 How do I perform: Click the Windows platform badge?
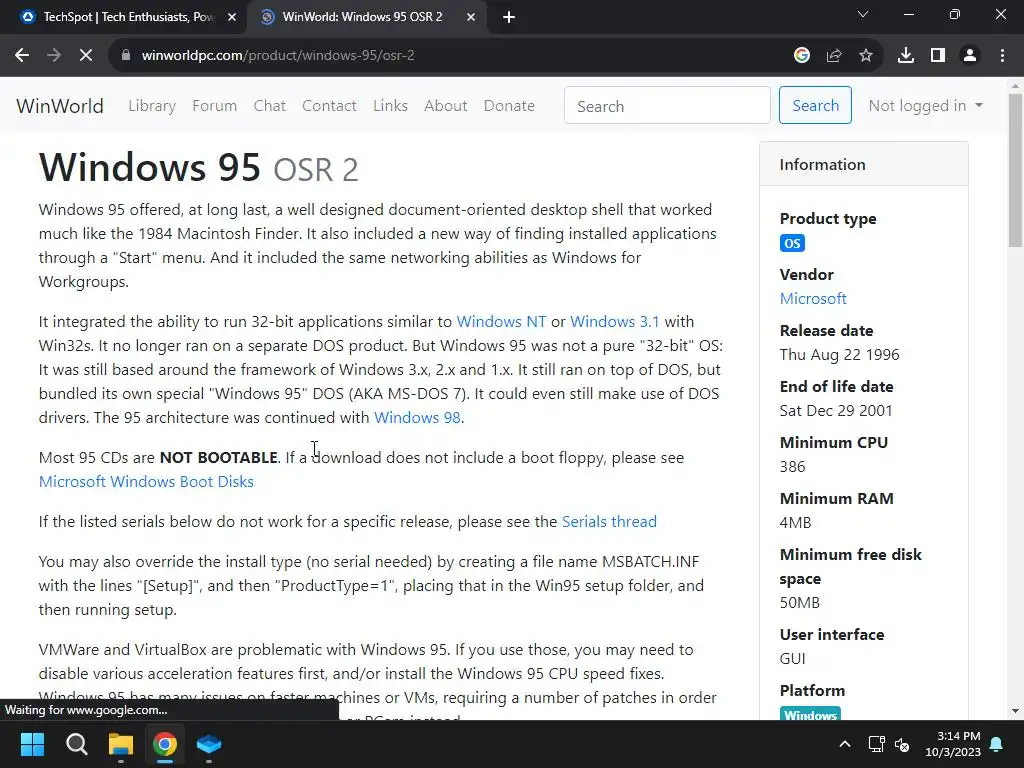pos(810,714)
